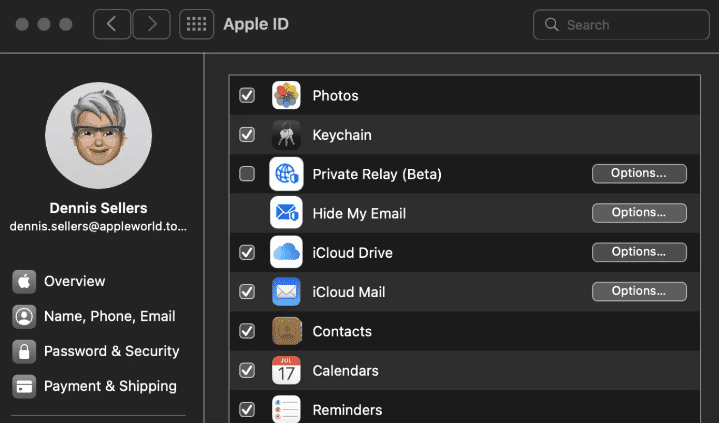Uncheck the Photos checkbox
Screen dimensions: 719x423
247,96
